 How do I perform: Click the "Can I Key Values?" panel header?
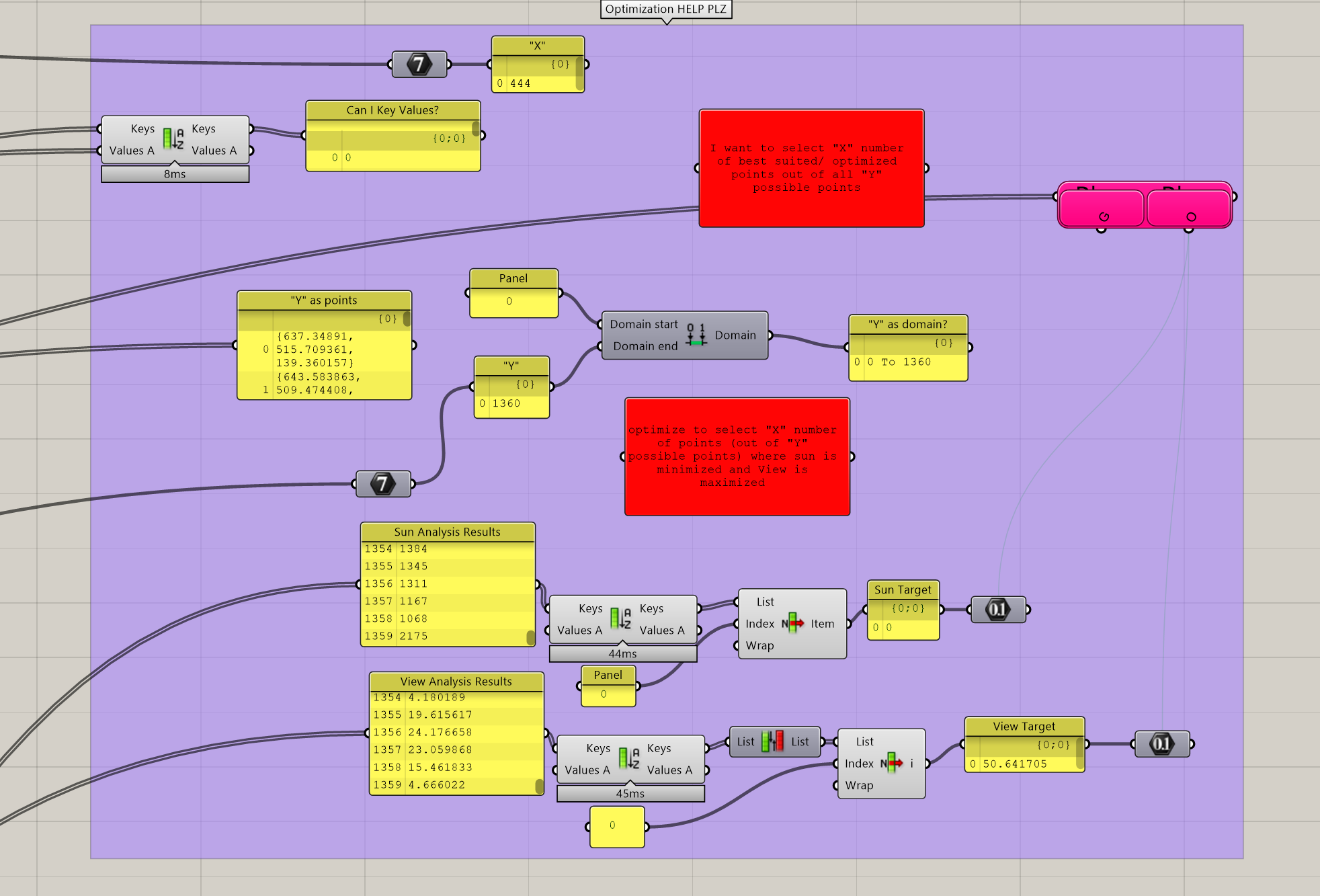[x=393, y=110]
